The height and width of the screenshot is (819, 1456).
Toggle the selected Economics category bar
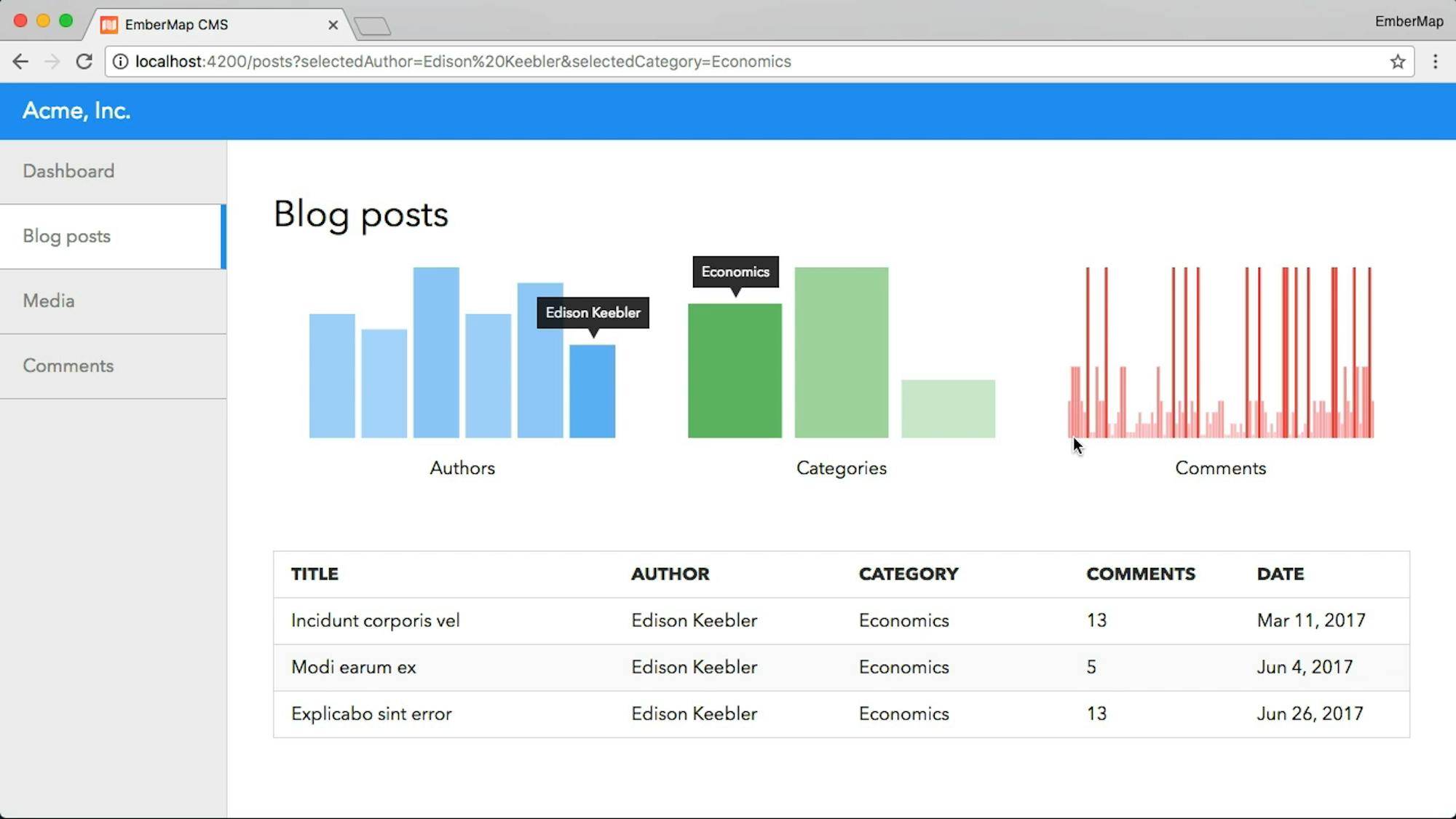(x=735, y=371)
